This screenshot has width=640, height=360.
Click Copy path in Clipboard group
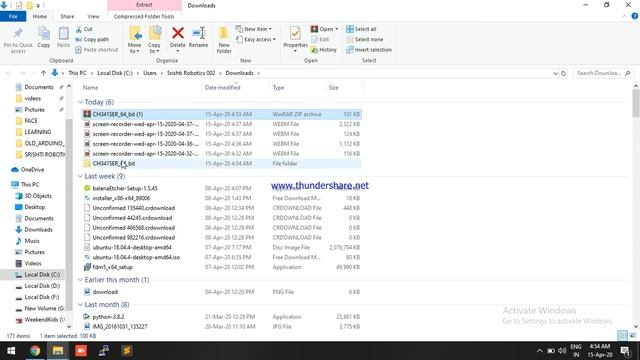click(92, 40)
